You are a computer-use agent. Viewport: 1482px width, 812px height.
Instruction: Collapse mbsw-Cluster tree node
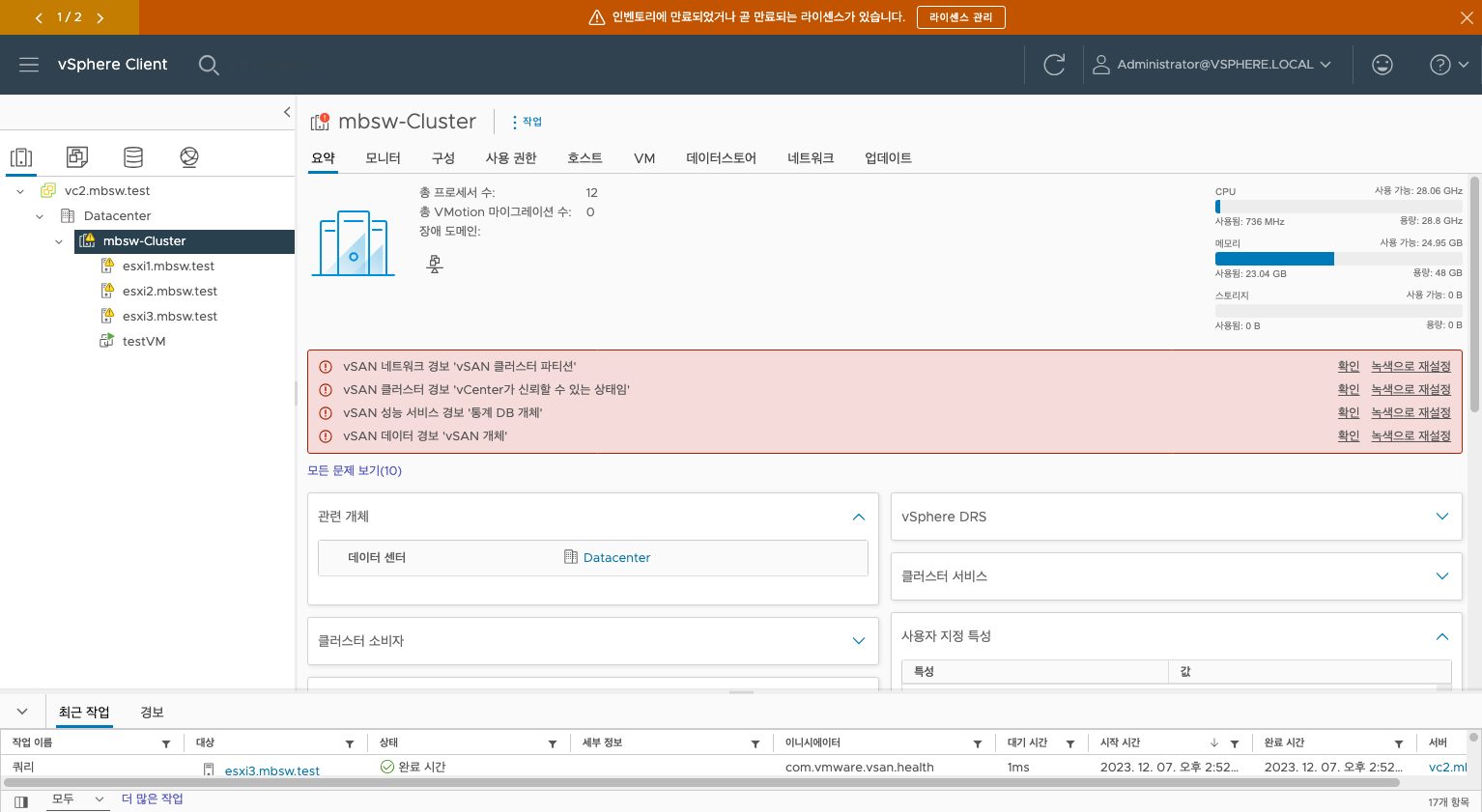pos(59,241)
